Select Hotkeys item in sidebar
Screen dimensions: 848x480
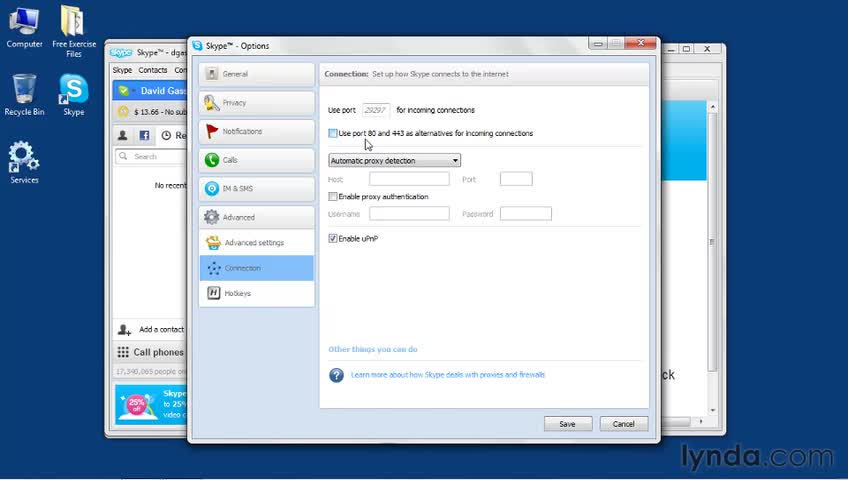[x=256, y=294]
